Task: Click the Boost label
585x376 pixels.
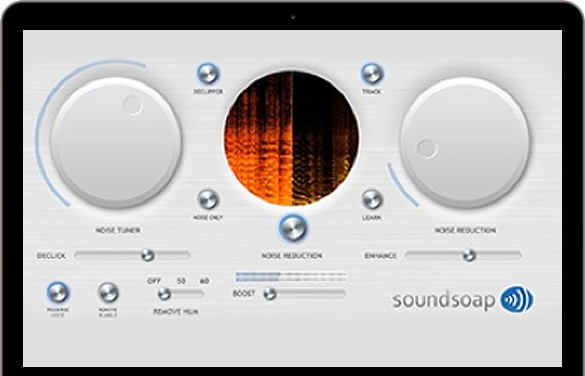Action: [x=244, y=294]
